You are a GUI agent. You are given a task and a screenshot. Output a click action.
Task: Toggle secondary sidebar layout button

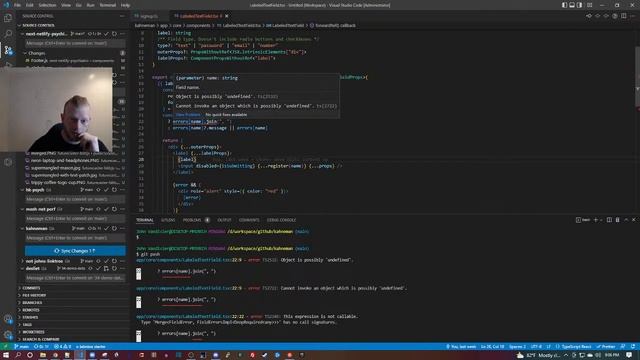pyautogui.click(x=580, y=5)
